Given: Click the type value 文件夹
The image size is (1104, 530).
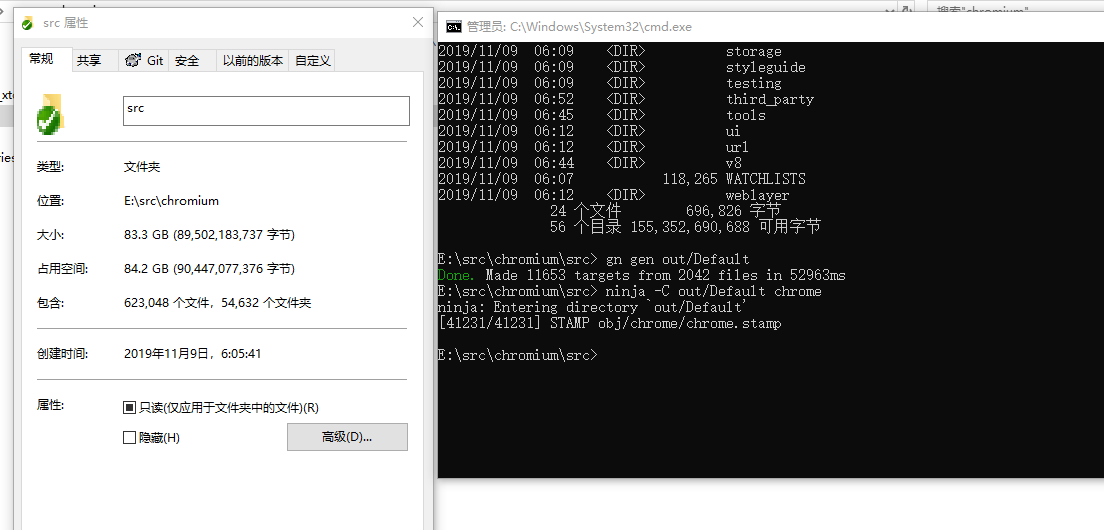Looking at the screenshot, I should pos(142,168).
